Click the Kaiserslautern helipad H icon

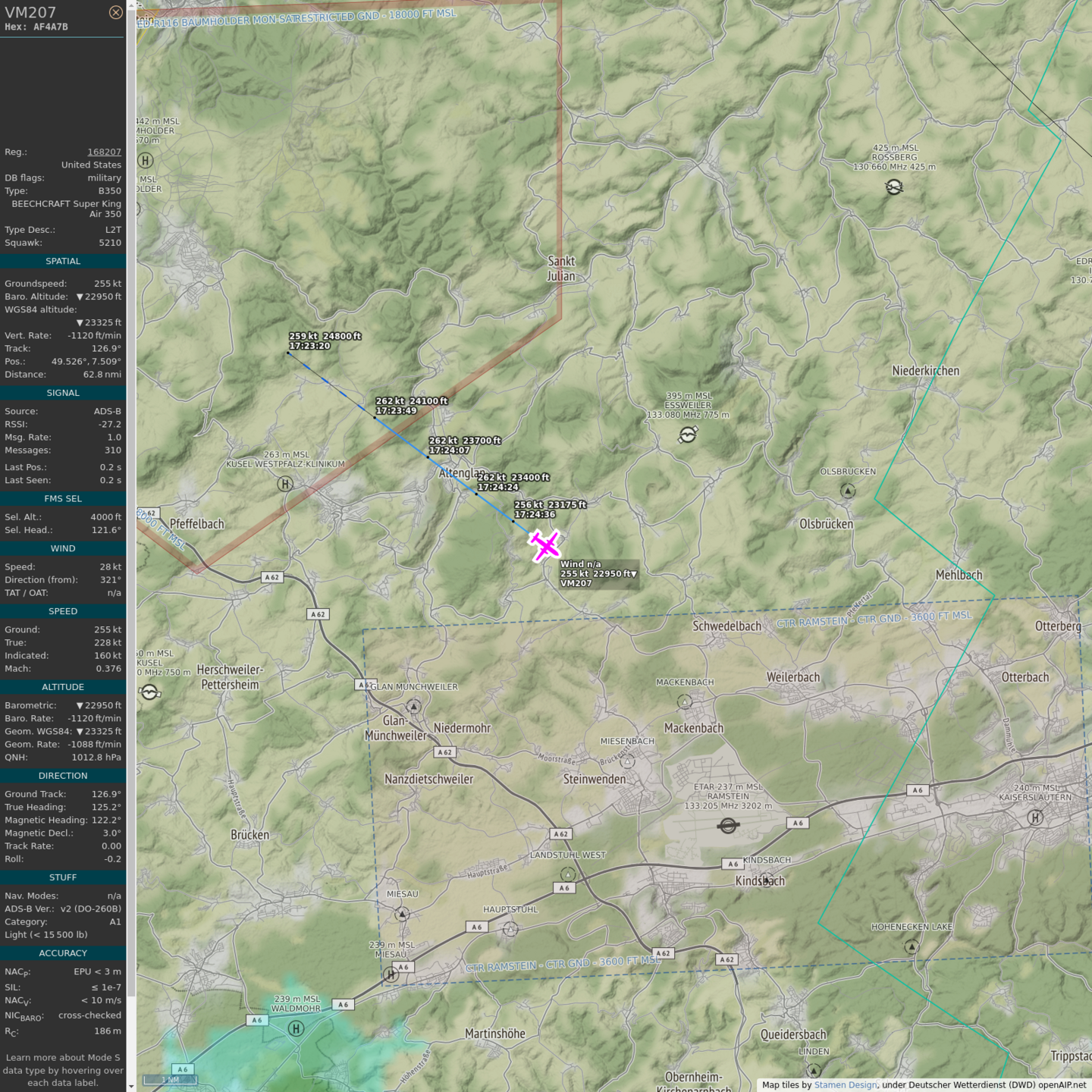(x=1035, y=817)
